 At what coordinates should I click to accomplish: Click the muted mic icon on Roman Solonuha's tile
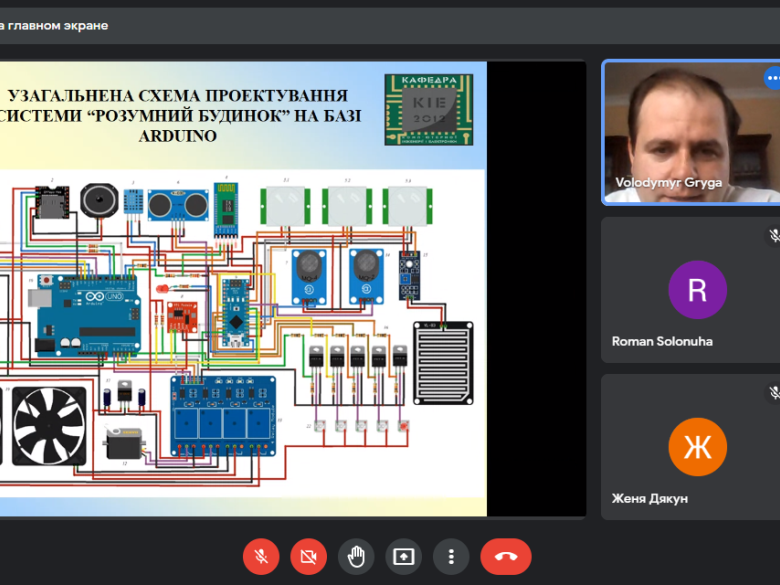pyautogui.click(x=773, y=236)
